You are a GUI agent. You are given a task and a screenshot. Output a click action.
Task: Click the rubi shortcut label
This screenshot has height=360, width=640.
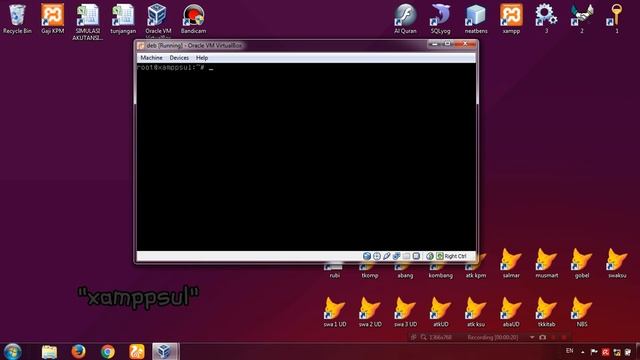coord(334,276)
